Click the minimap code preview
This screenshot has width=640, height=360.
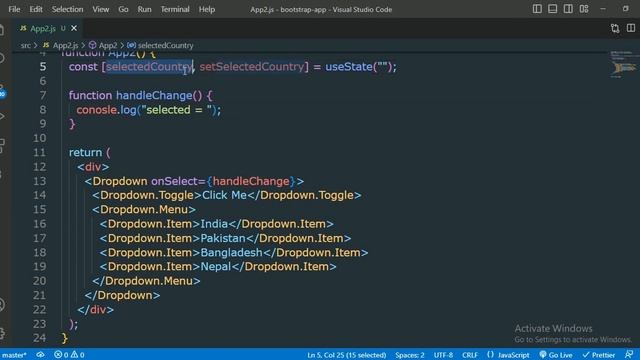pyautogui.click(x=623, y=64)
